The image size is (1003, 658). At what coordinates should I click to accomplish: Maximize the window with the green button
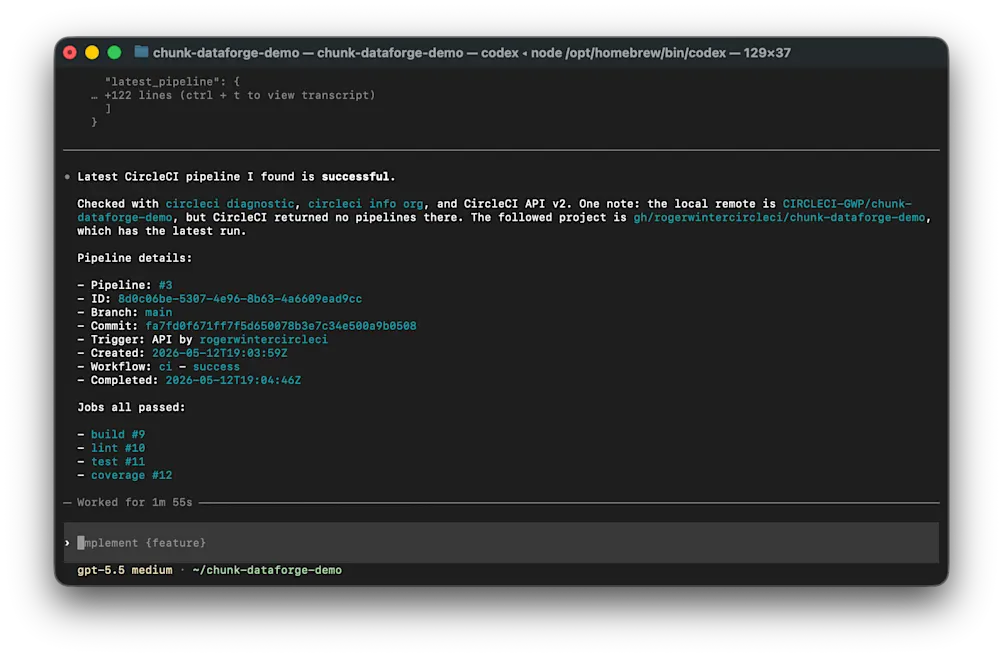pos(115,52)
